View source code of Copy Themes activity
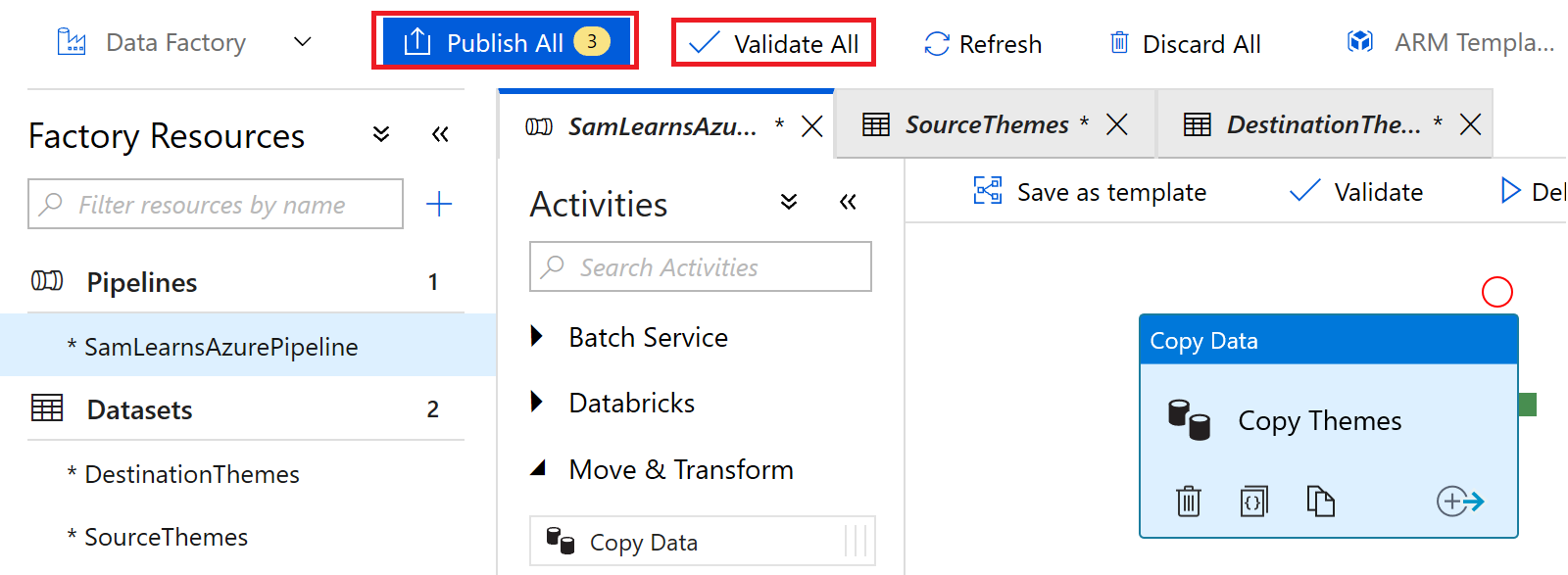The width and height of the screenshot is (1568, 575). point(1253,502)
